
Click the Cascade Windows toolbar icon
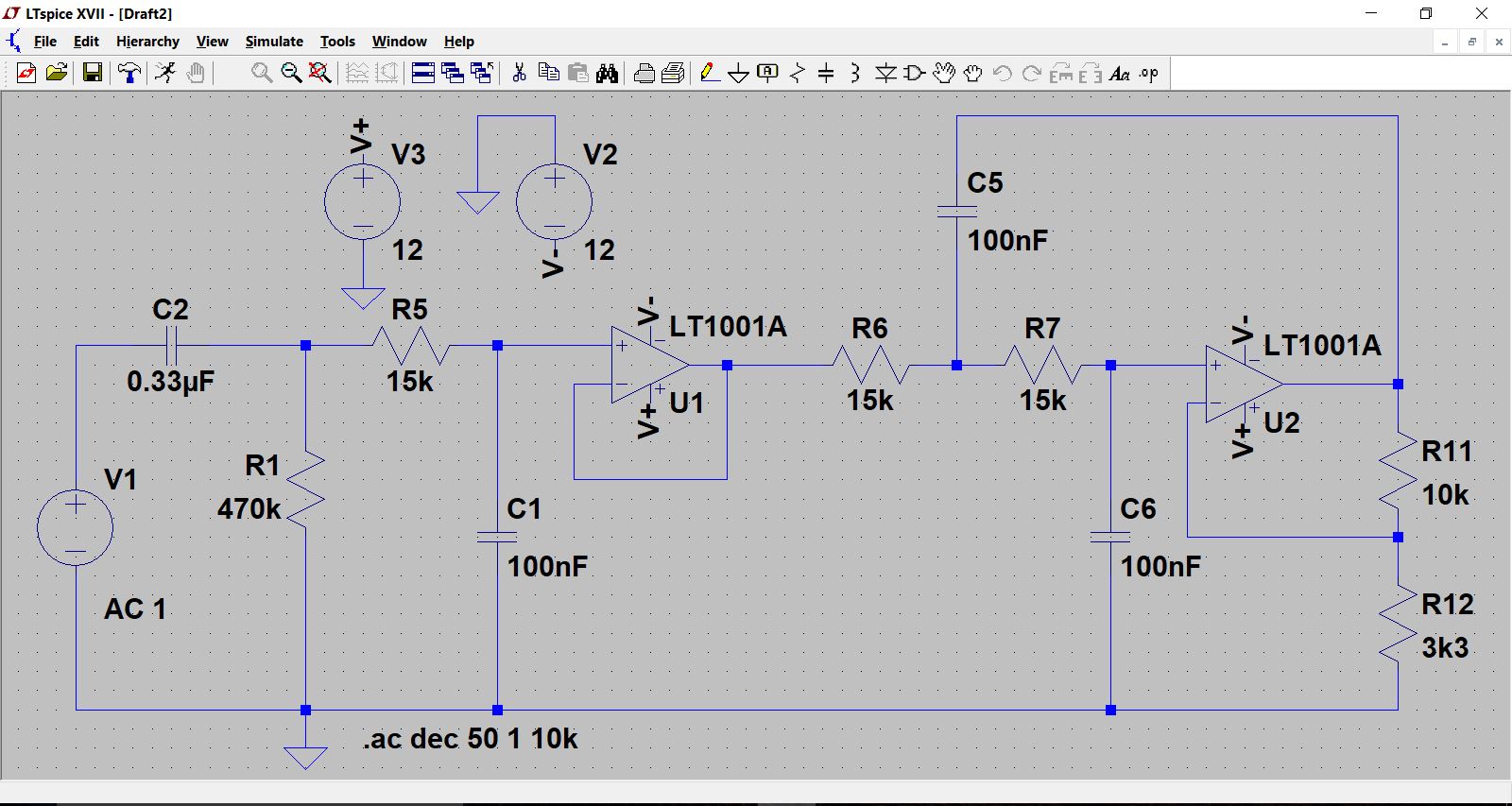point(453,73)
